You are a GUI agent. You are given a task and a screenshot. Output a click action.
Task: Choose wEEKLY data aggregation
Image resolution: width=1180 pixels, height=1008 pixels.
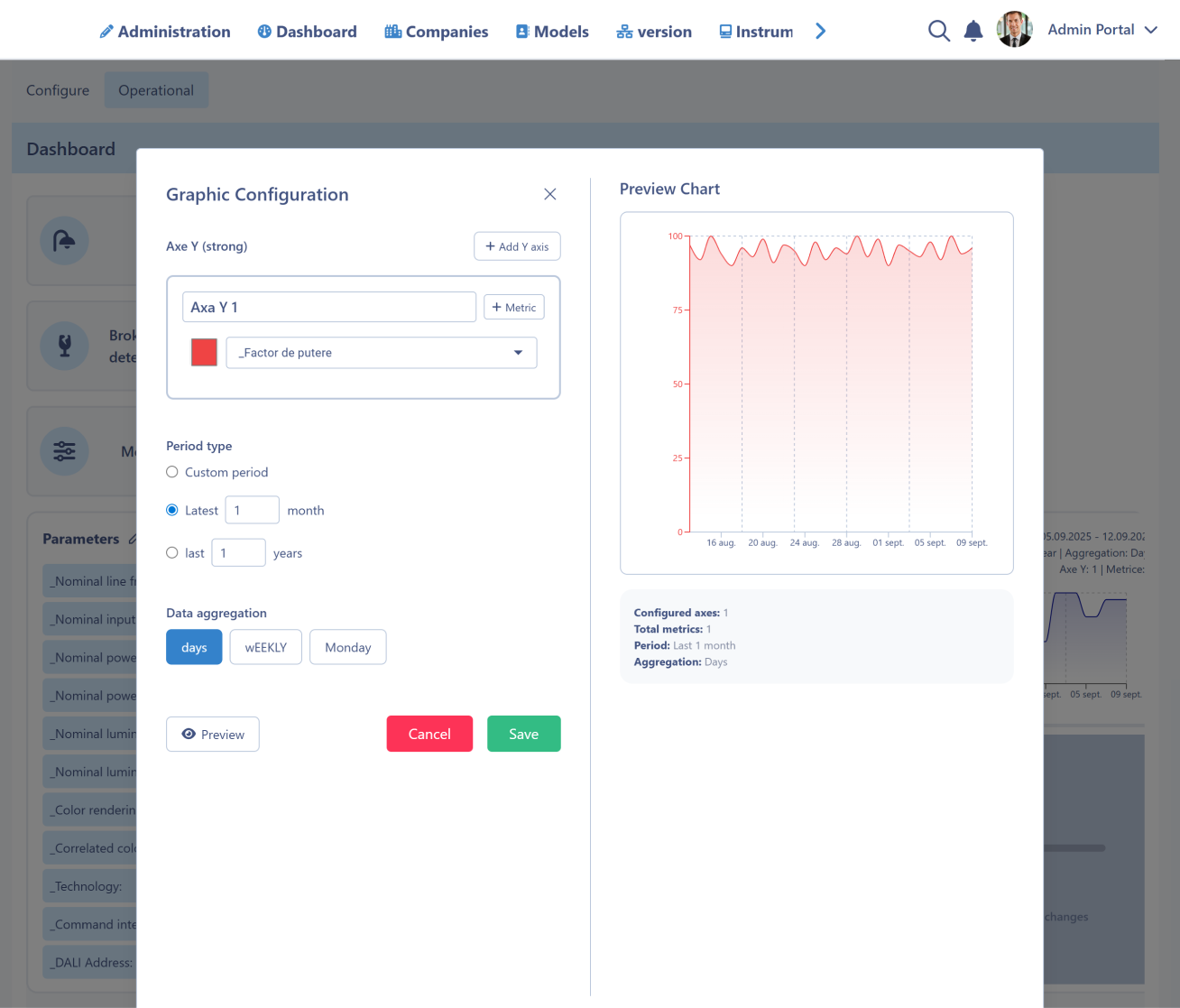point(265,647)
